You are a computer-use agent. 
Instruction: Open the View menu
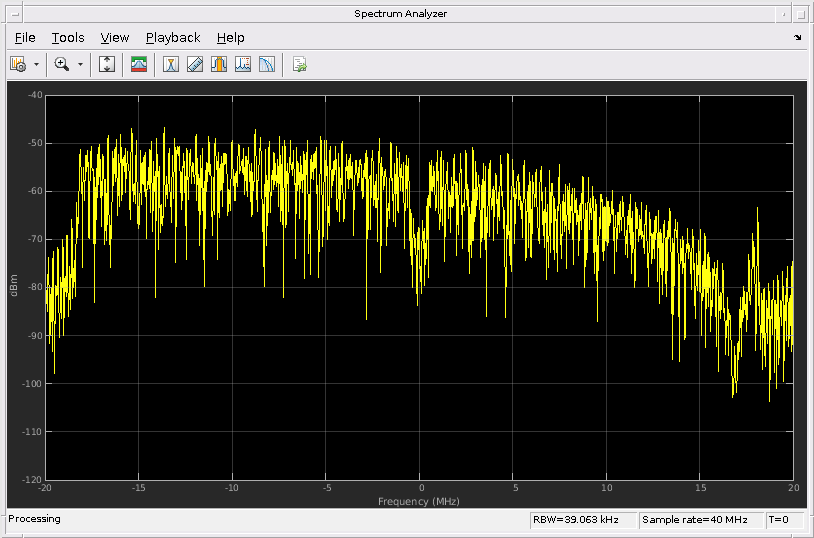pos(115,38)
